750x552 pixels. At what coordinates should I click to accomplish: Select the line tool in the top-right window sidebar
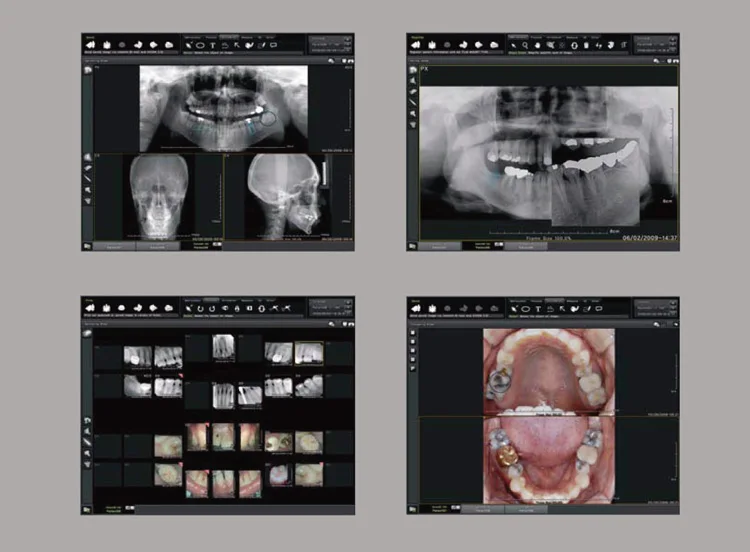click(413, 102)
